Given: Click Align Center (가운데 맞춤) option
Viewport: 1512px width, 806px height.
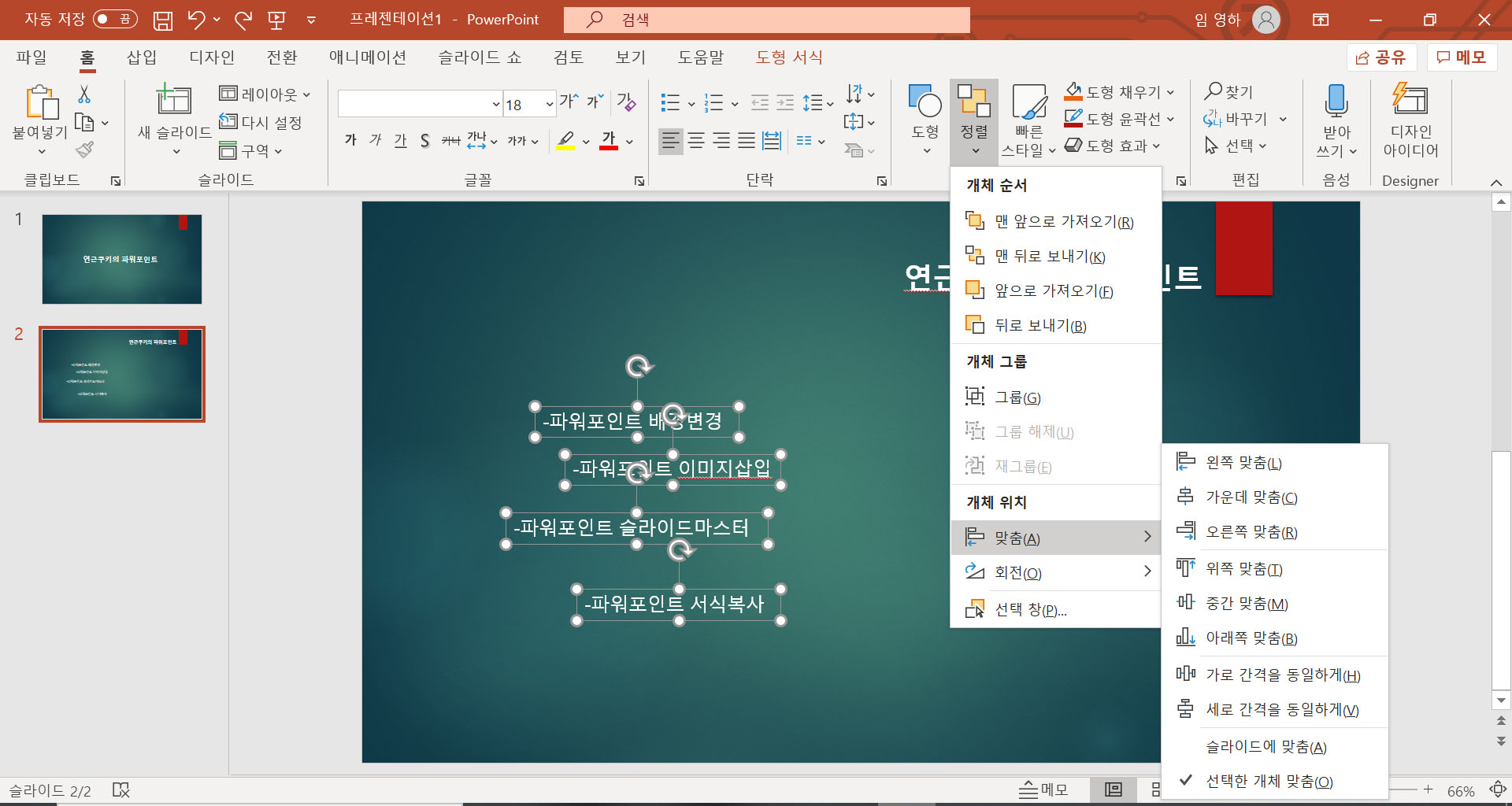Looking at the screenshot, I should pos(1274,497).
